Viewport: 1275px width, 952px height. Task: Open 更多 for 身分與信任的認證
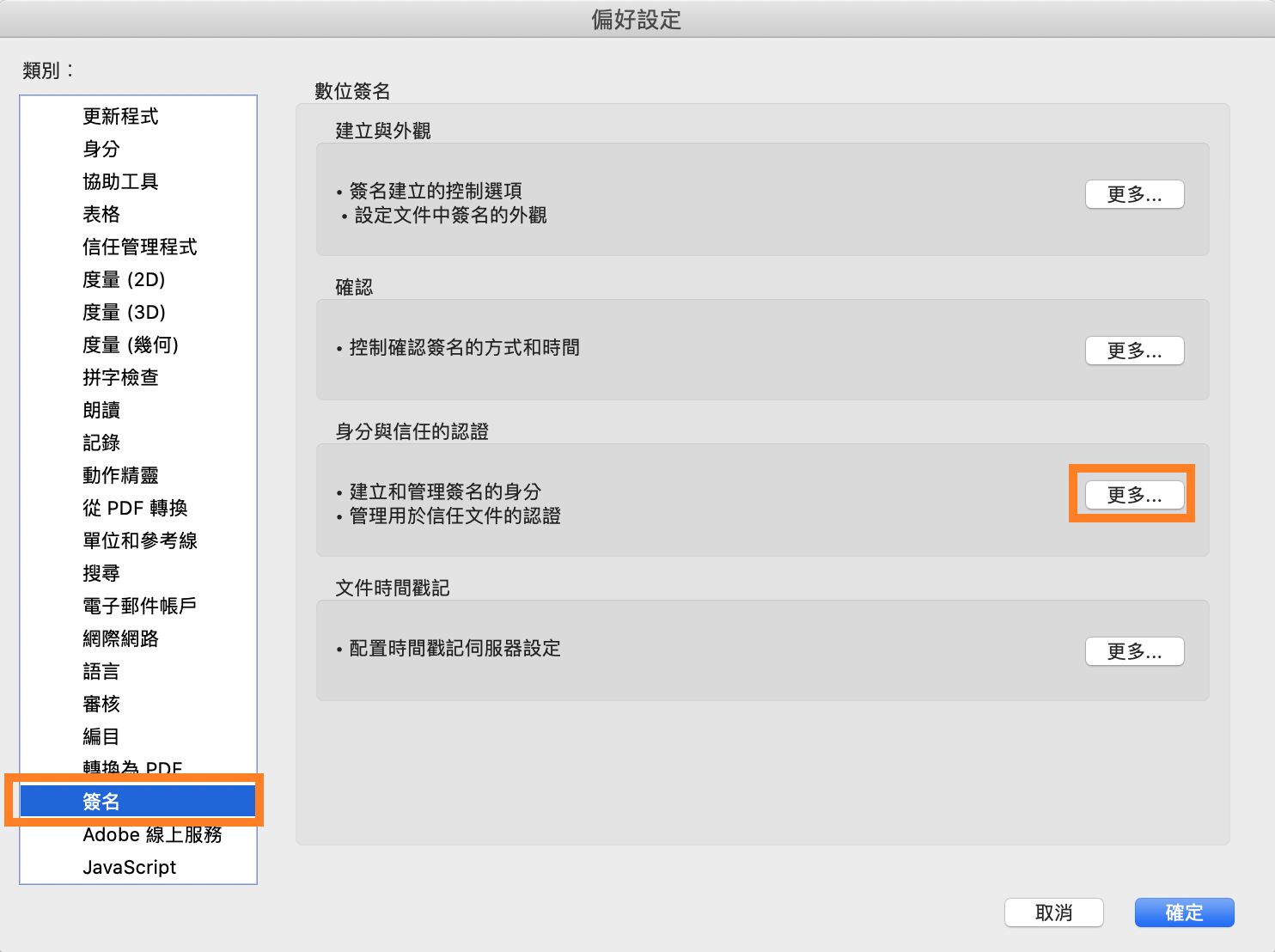(1134, 495)
